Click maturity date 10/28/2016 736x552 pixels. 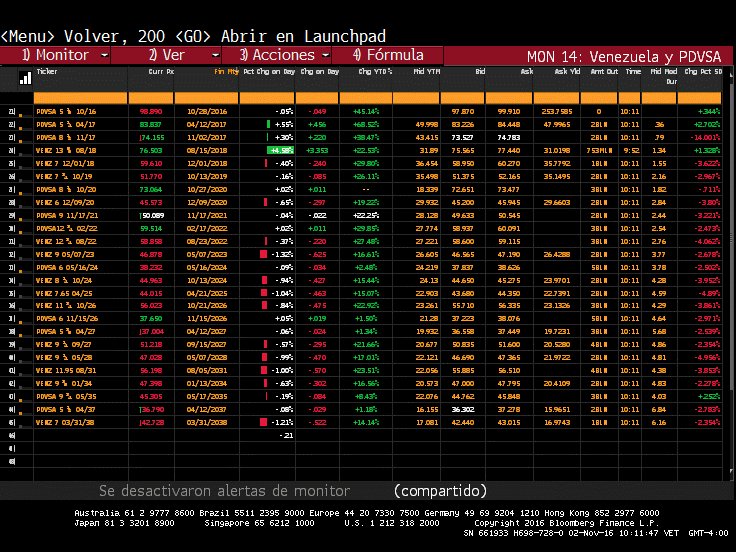click(207, 112)
